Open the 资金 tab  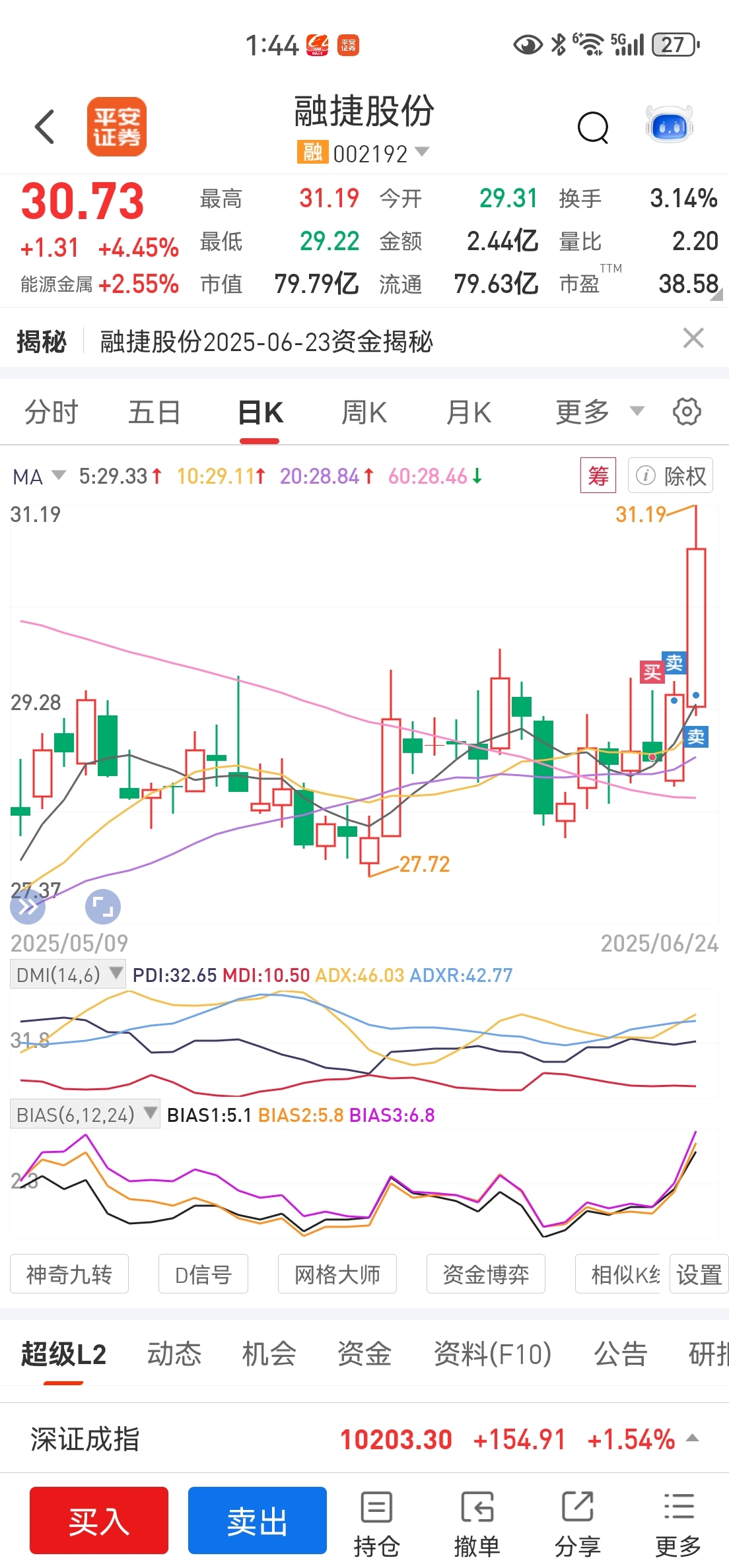pos(364,1354)
